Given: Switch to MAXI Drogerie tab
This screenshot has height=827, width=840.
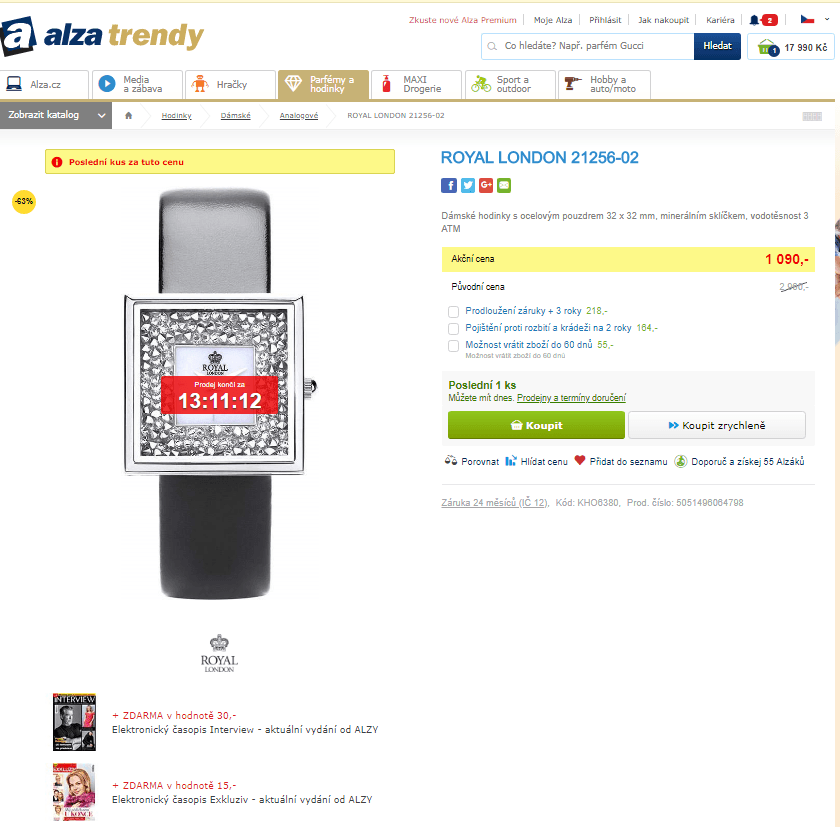Looking at the screenshot, I should pos(416,85).
